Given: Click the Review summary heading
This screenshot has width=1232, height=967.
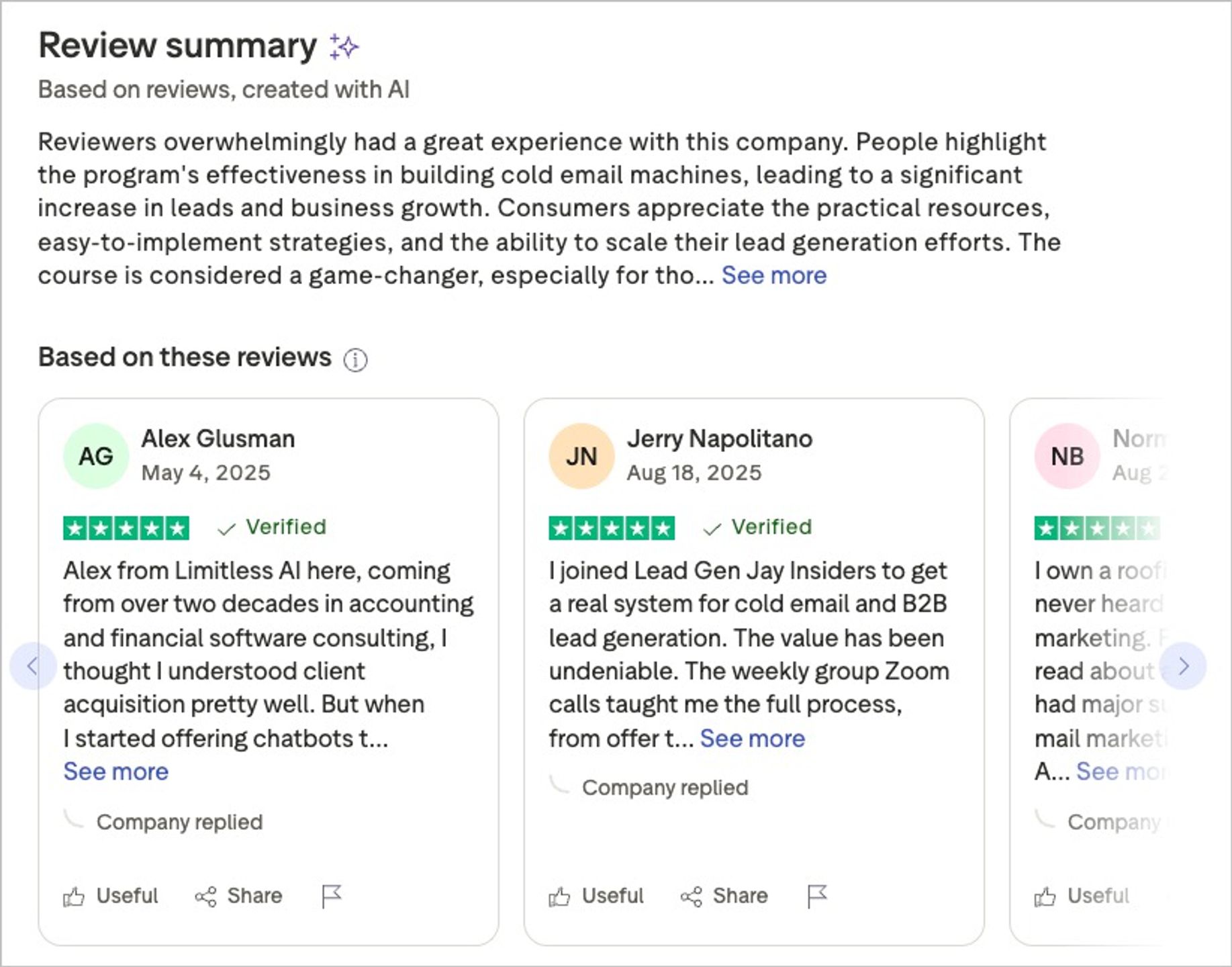Looking at the screenshot, I should tap(178, 46).
